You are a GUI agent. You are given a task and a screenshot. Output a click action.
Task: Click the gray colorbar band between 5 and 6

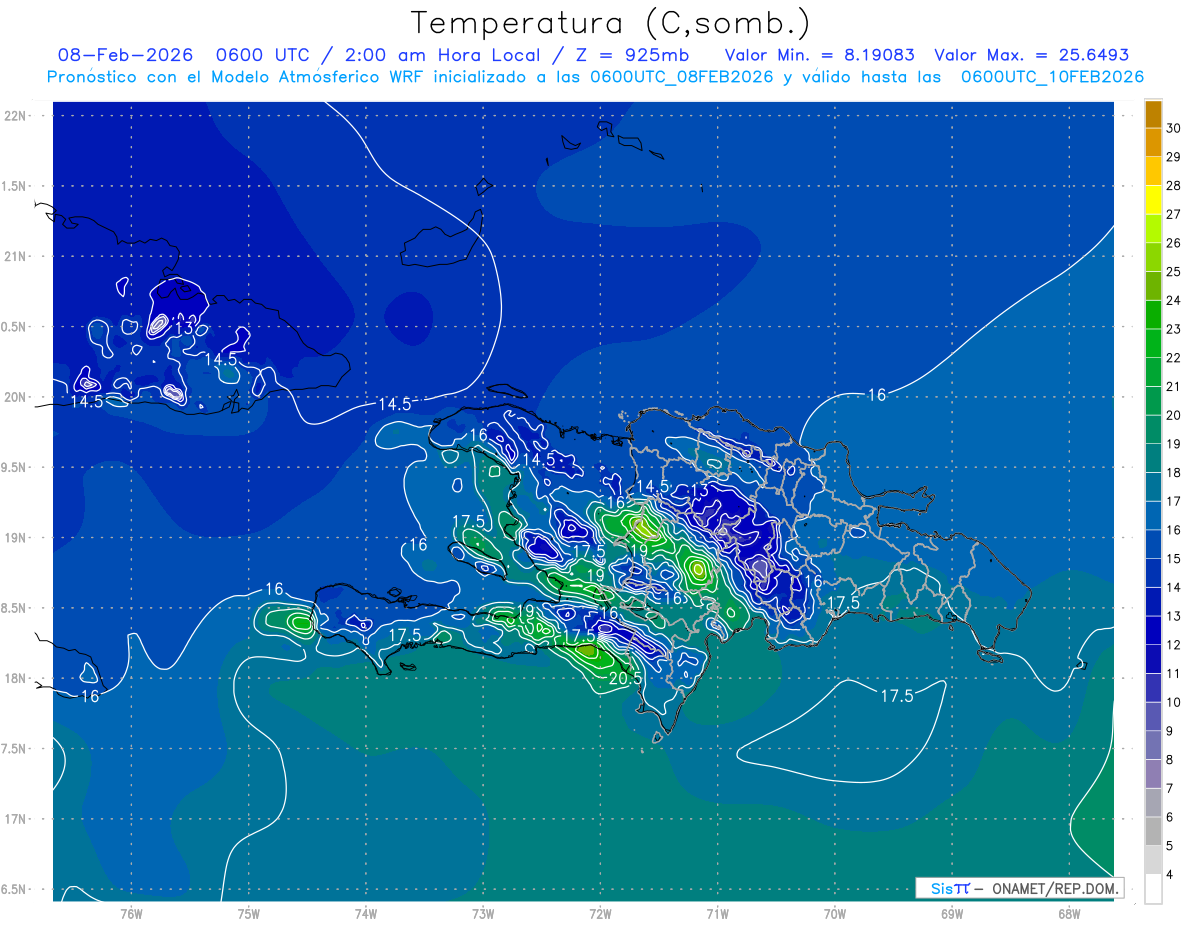pos(1153,831)
